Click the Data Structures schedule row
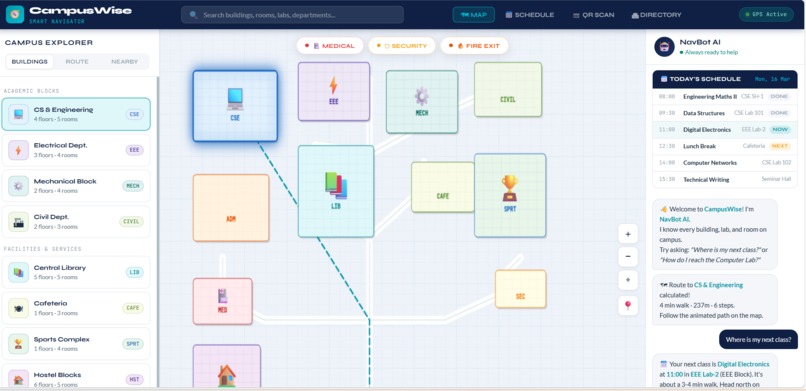806x391 pixels. [725, 113]
